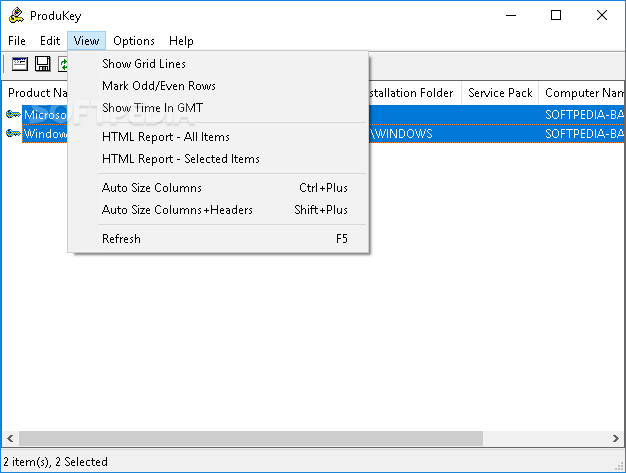626x473 pixels.
Task: Click SOFTPEDIA-BA cell in the Microso row
Action: tap(582, 115)
